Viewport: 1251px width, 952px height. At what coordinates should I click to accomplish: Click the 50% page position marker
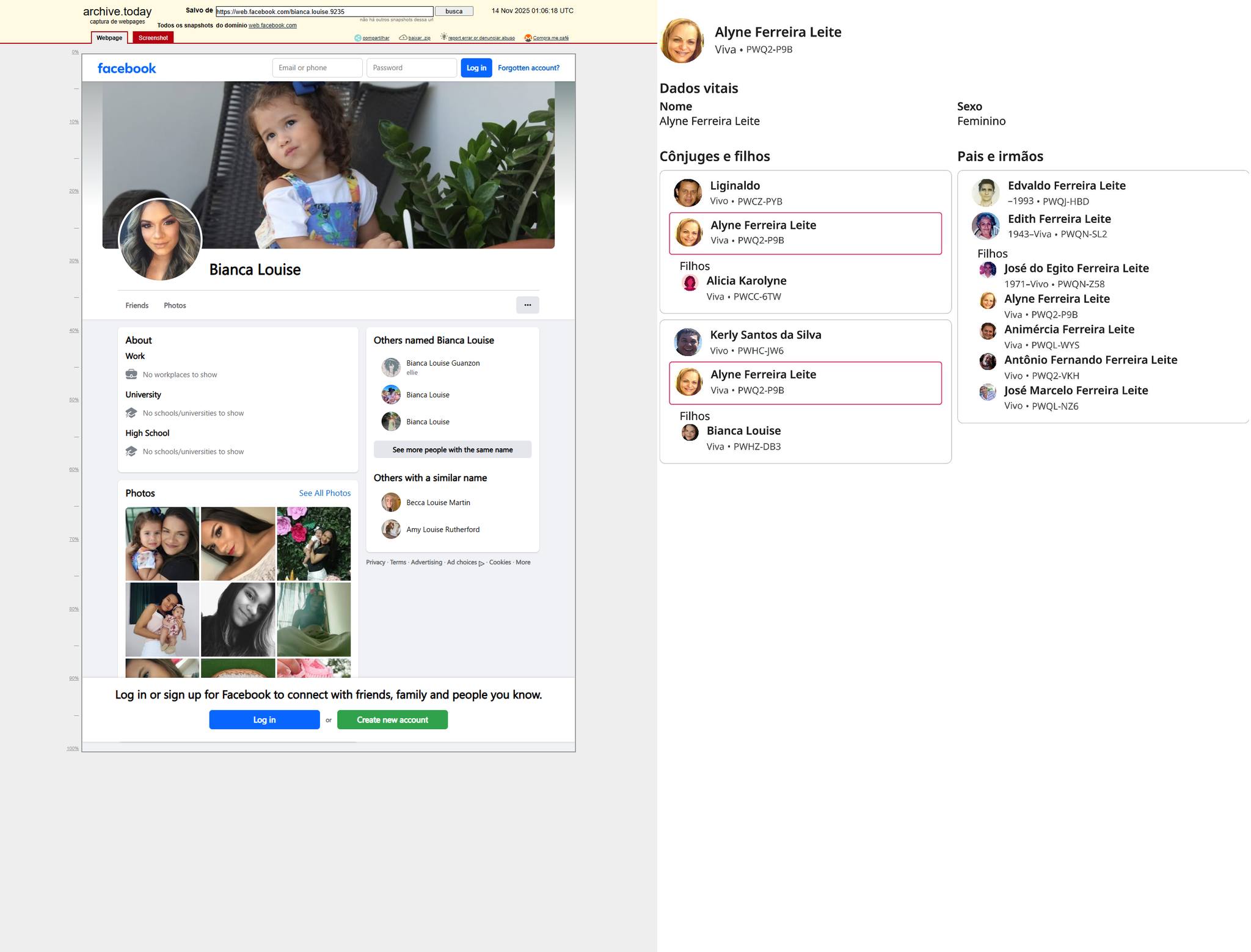tap(74, 400)
